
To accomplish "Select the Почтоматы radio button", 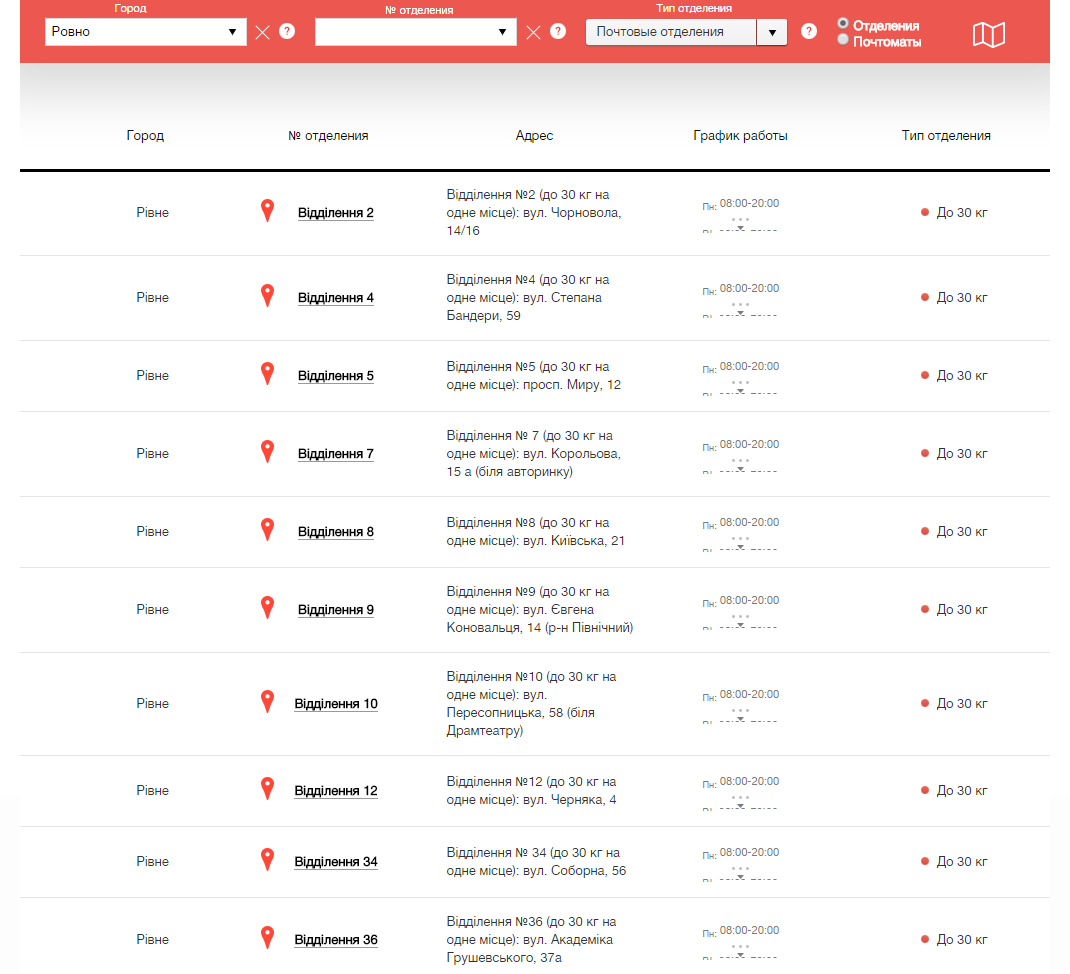I will (843, 40).
